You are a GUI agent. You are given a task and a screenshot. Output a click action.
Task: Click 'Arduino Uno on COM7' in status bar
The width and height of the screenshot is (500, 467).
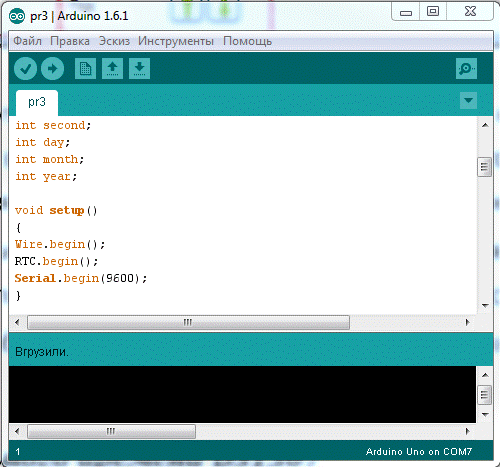[419, 452]
